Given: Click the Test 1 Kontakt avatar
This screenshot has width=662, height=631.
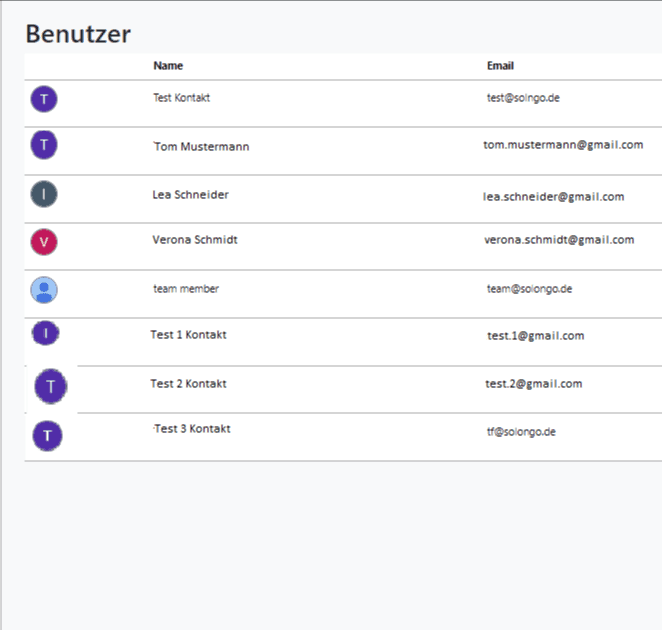Looking at the screenshot, I should [46, 333].
